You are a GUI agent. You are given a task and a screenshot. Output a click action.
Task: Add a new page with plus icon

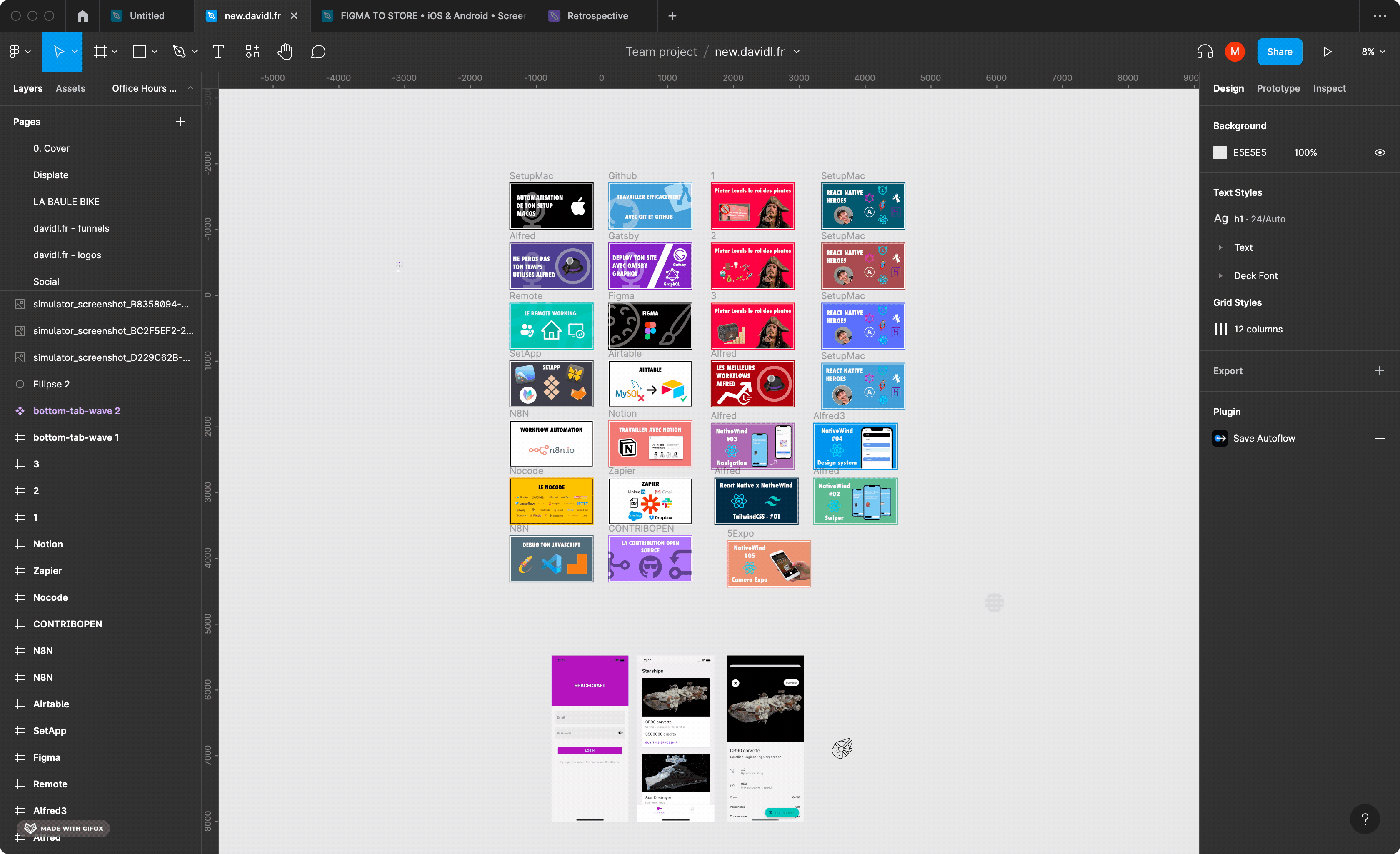(x=180, y=122)
